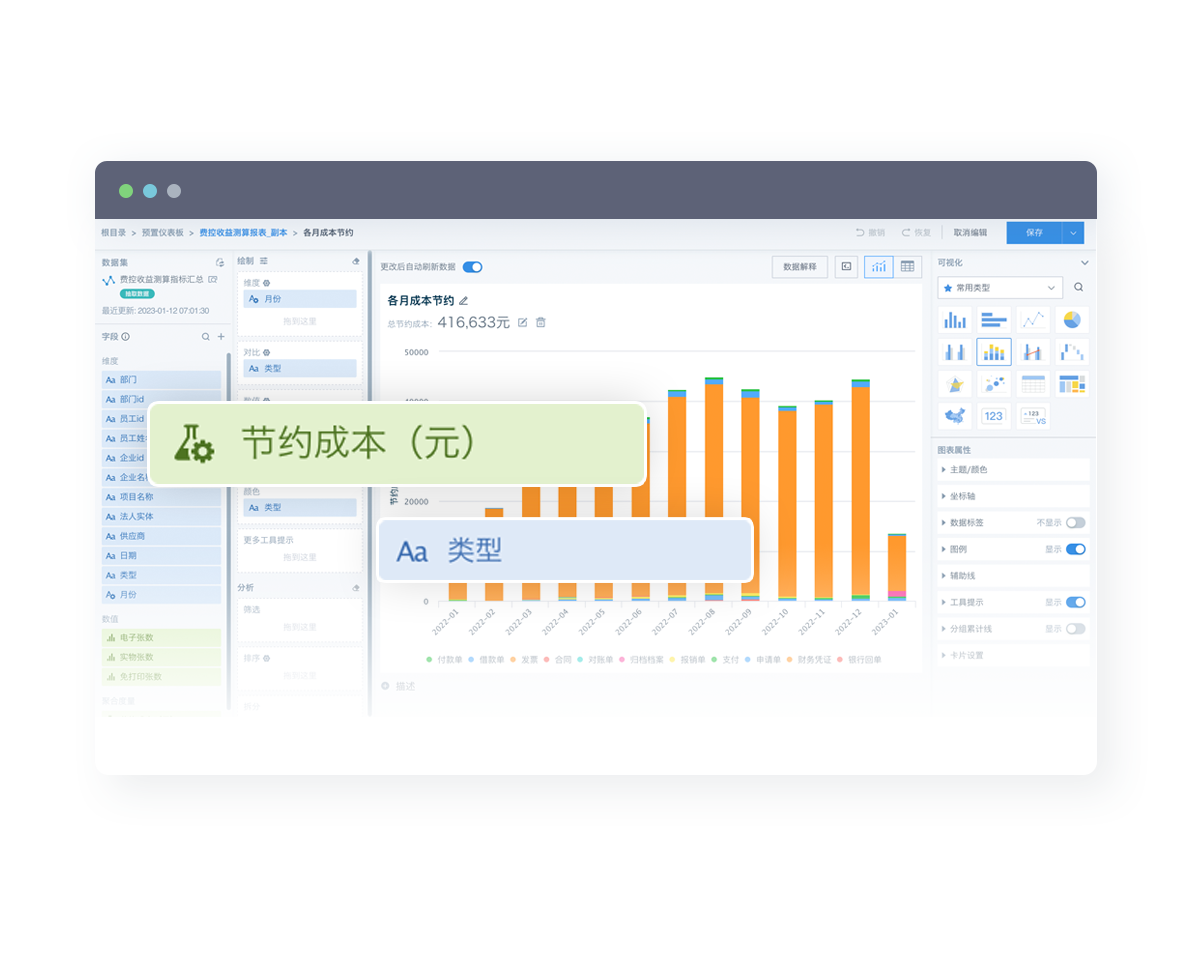The width and height of the screenshot is (1200, 960).
Task: Pick the China map chart type
Action: coord(955,416)
